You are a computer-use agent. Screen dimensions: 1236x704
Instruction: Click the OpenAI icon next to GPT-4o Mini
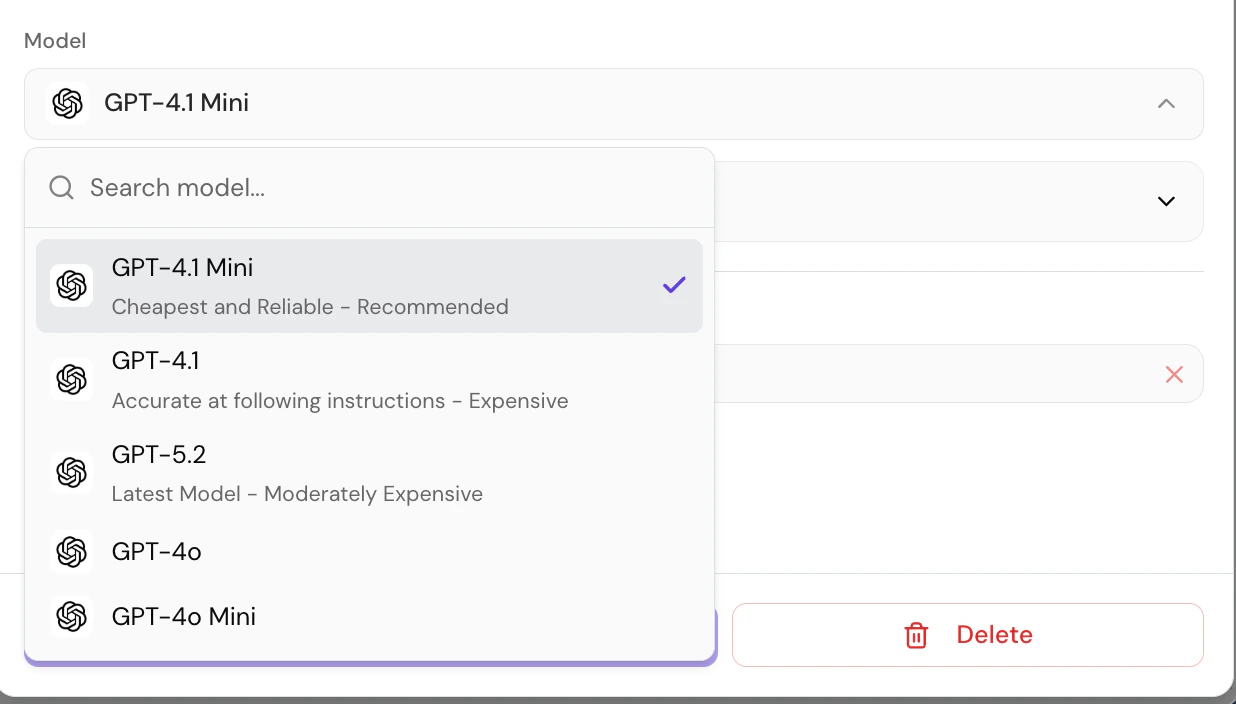(71, 616)
